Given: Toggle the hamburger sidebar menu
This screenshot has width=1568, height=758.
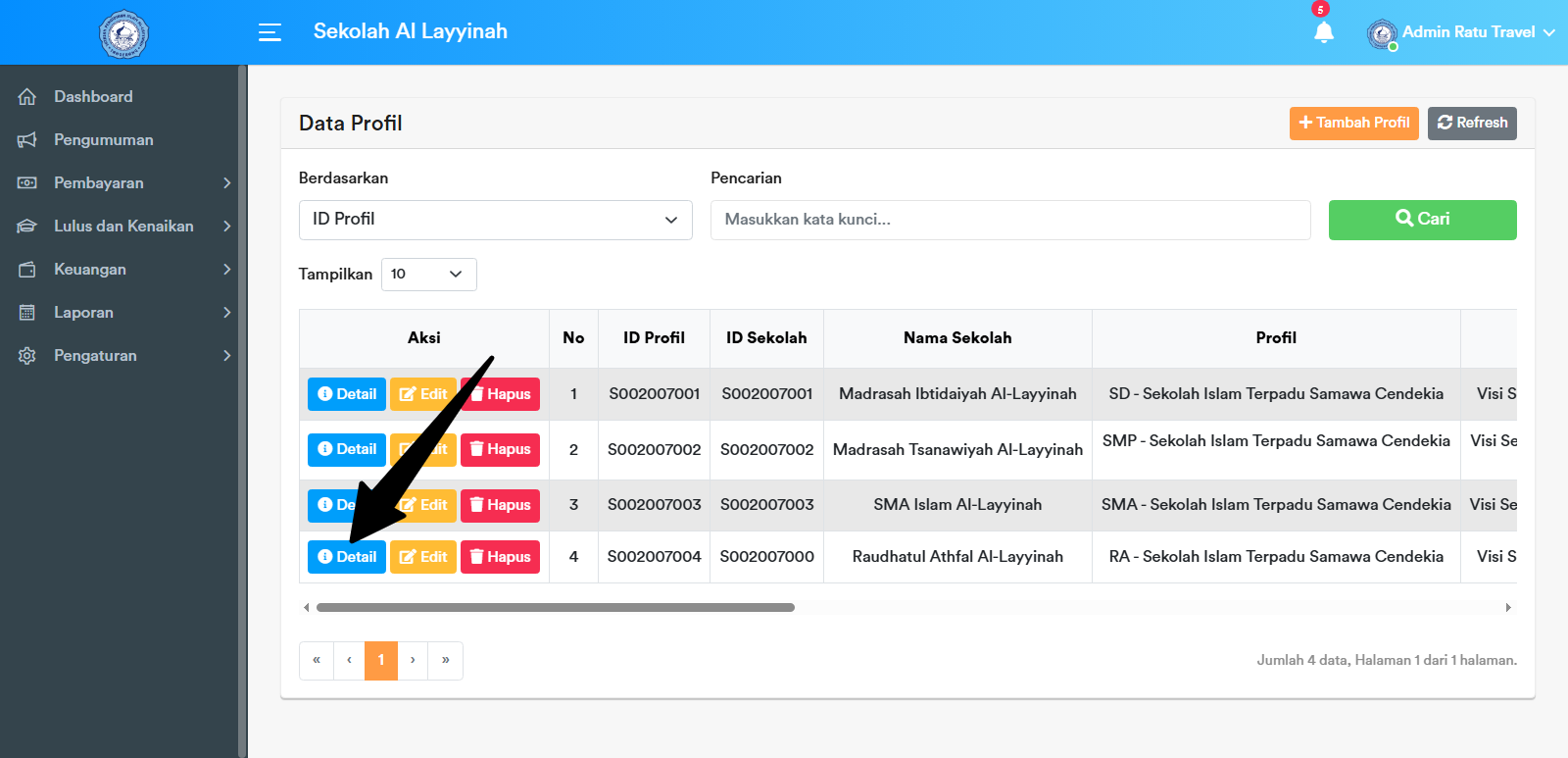Looking at the screenshot, I should tap(269, 32).
